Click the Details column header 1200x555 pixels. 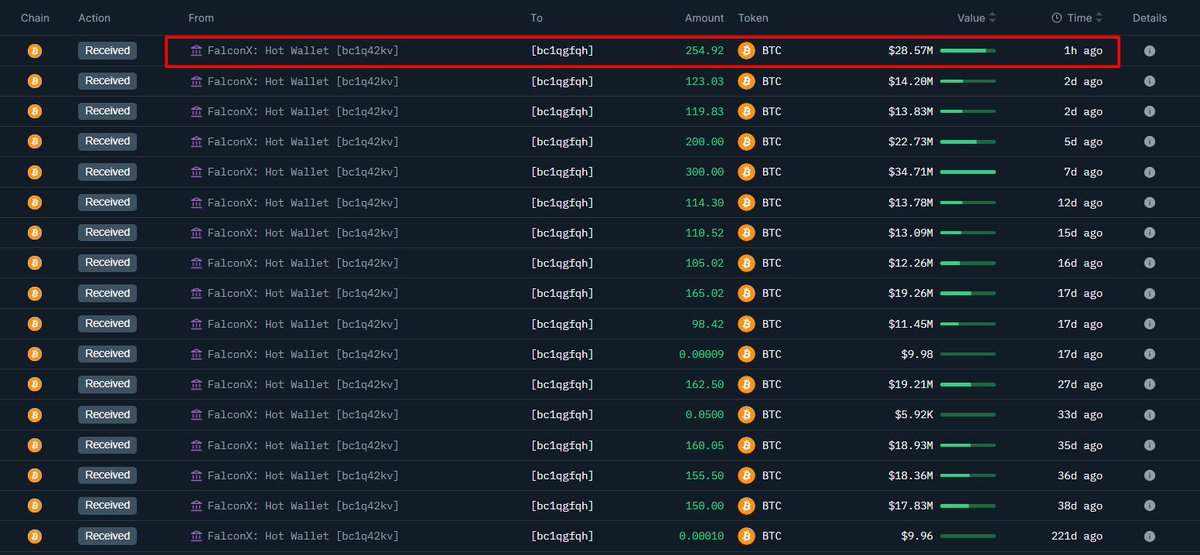(x=1149, y=18)
